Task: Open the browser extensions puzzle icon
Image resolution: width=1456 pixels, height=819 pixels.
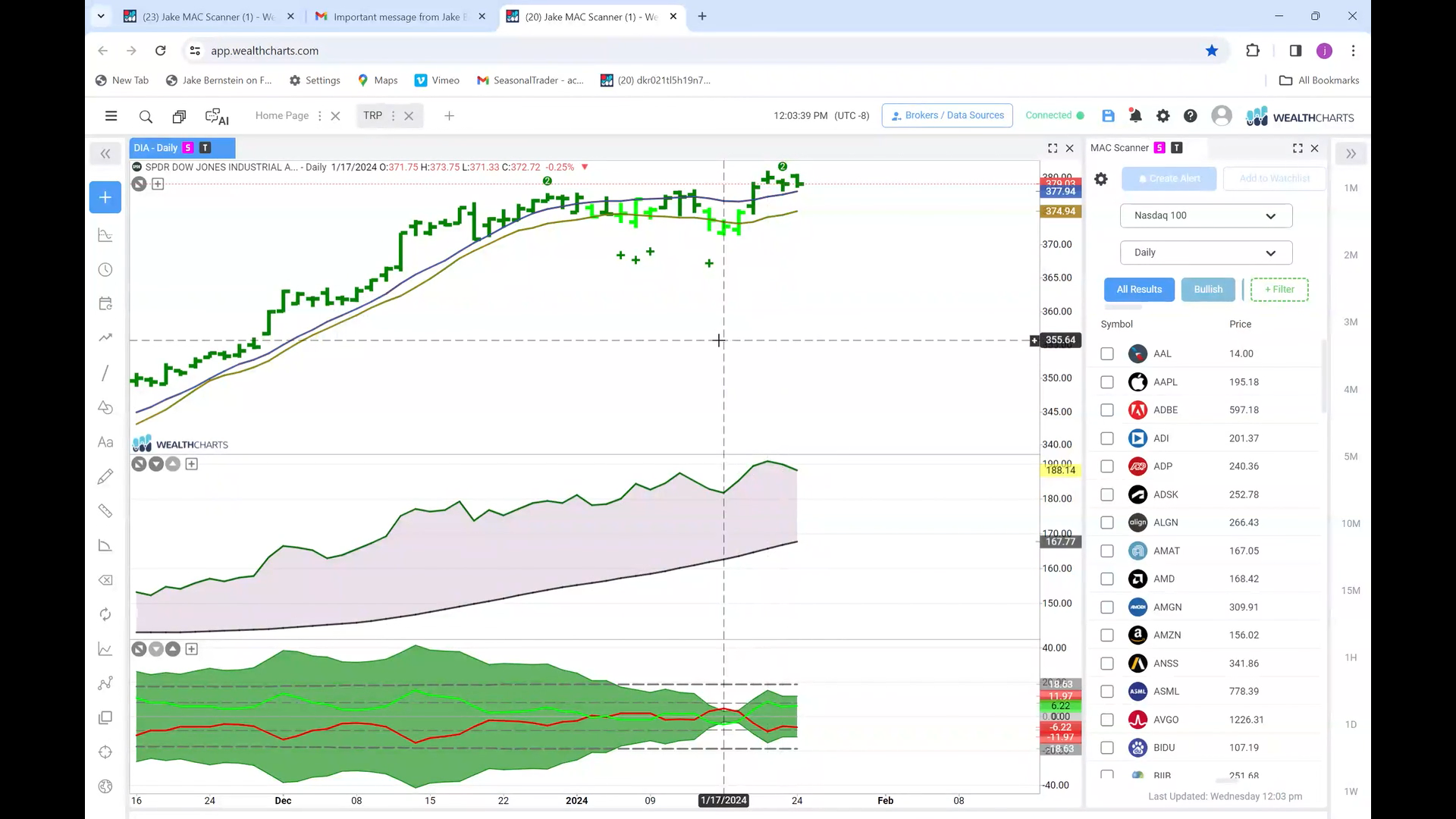Action: point(1253,51)
